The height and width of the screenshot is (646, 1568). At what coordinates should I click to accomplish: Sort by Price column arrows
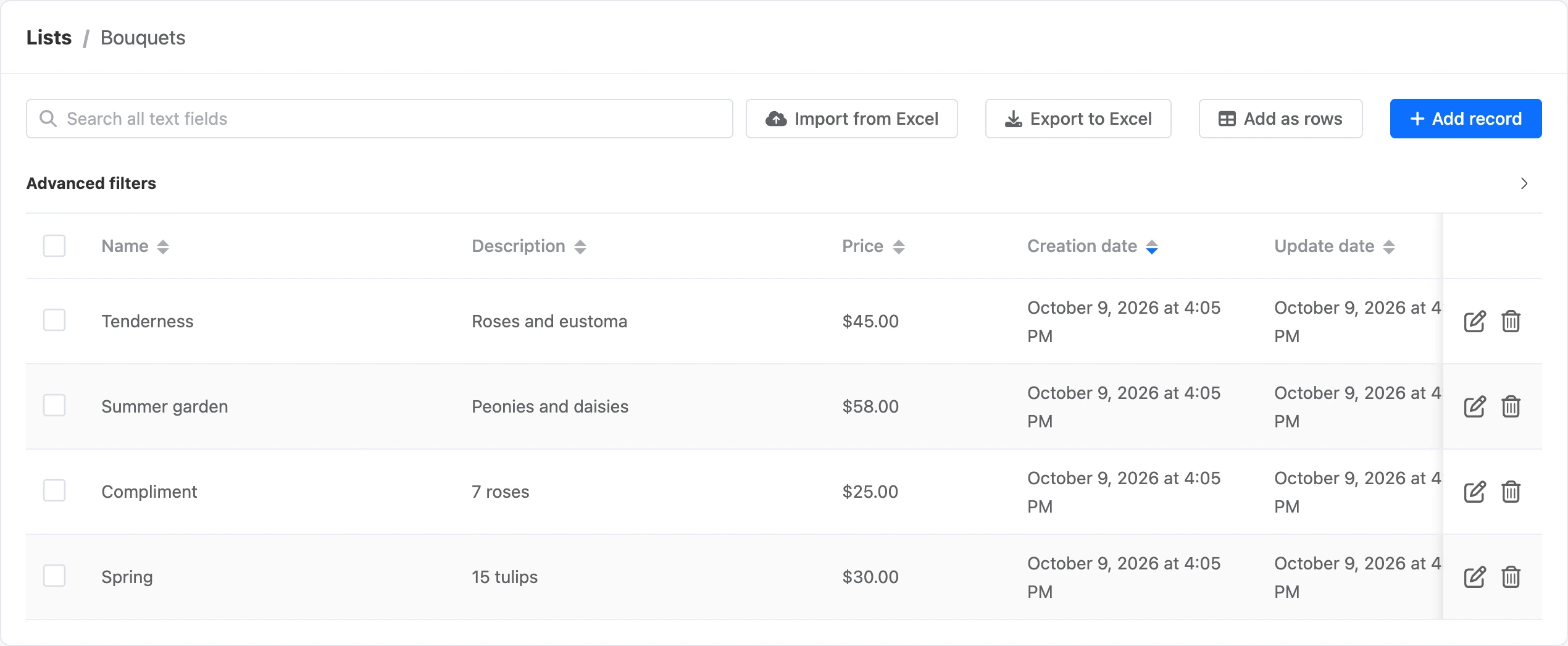tap(899, 247)
